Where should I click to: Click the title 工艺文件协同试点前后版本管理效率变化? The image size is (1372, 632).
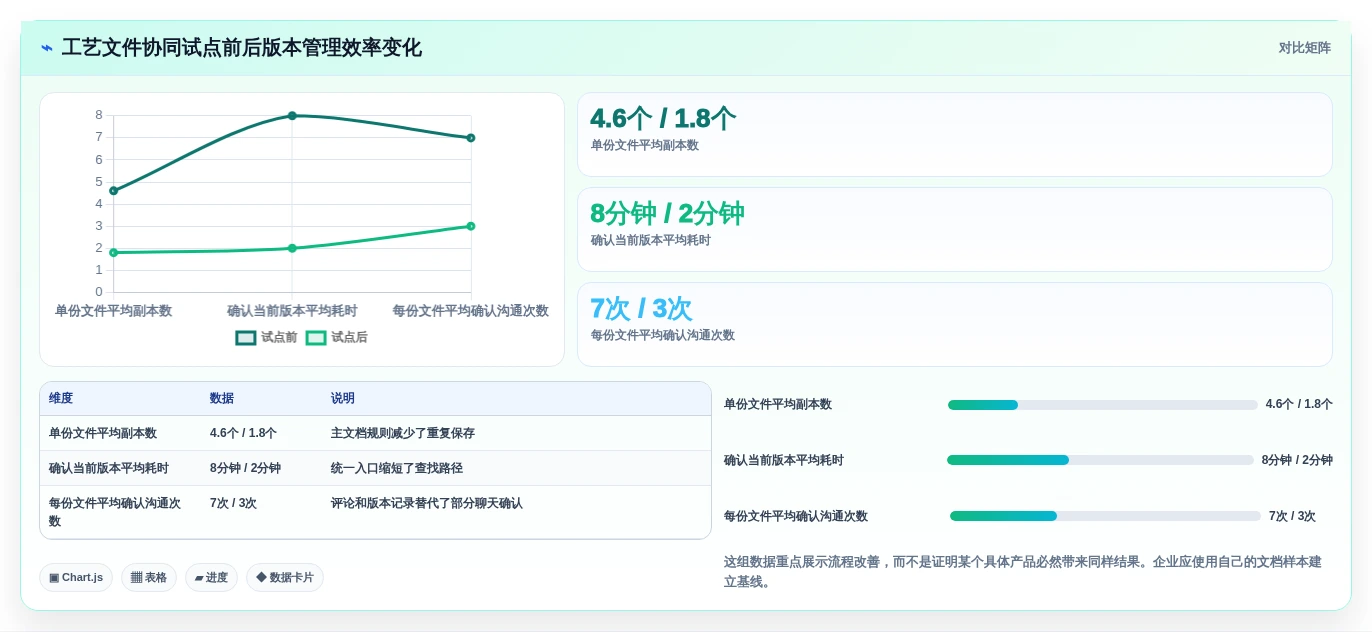[241, 48]
